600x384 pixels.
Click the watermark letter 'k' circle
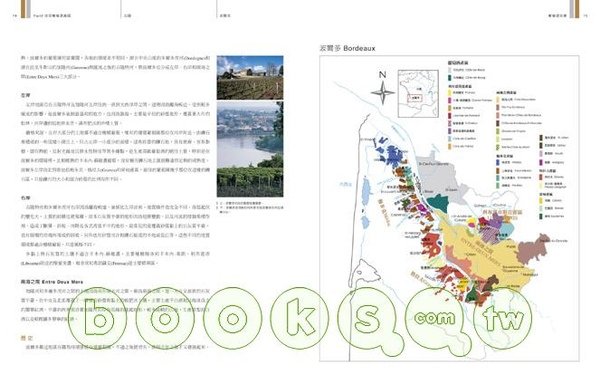(299, 317)
